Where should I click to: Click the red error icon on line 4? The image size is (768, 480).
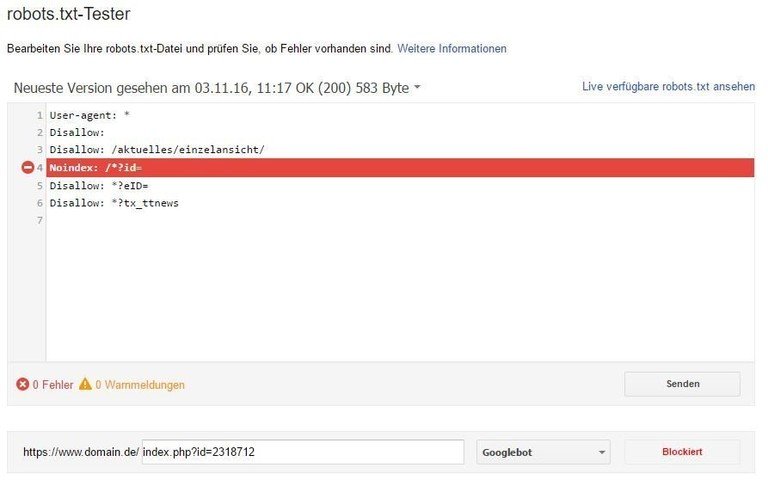click(x=27, y=167)
